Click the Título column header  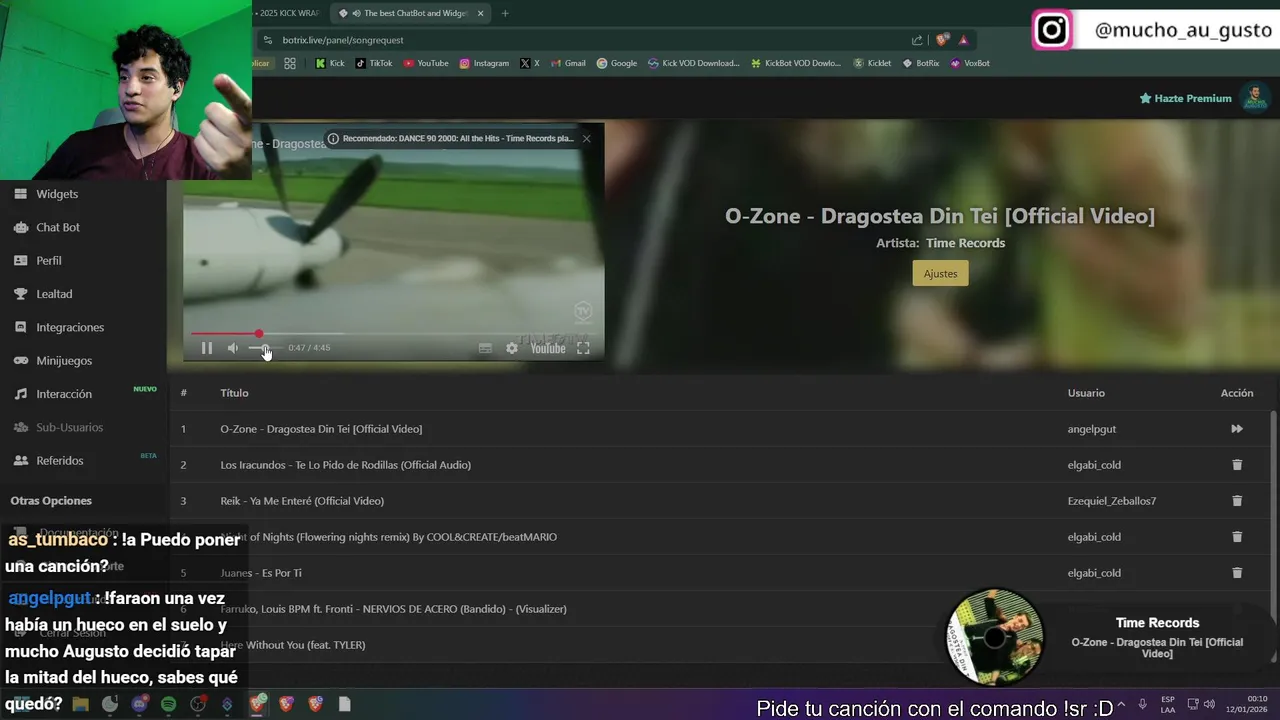pos(234,393)
